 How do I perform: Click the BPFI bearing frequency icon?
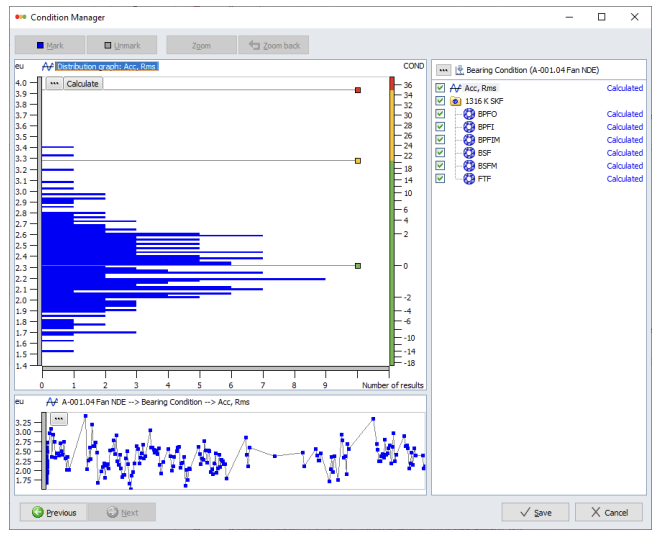469,127
